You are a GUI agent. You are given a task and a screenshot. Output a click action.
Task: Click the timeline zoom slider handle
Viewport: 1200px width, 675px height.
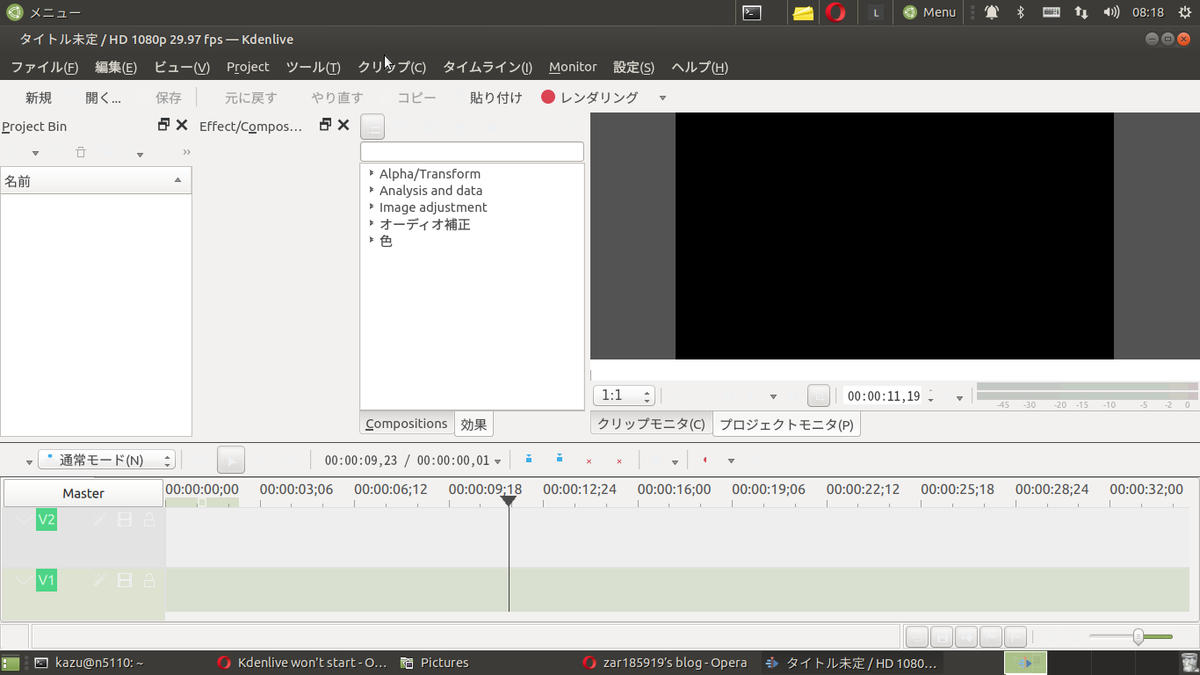click(x=1137, y=636)
